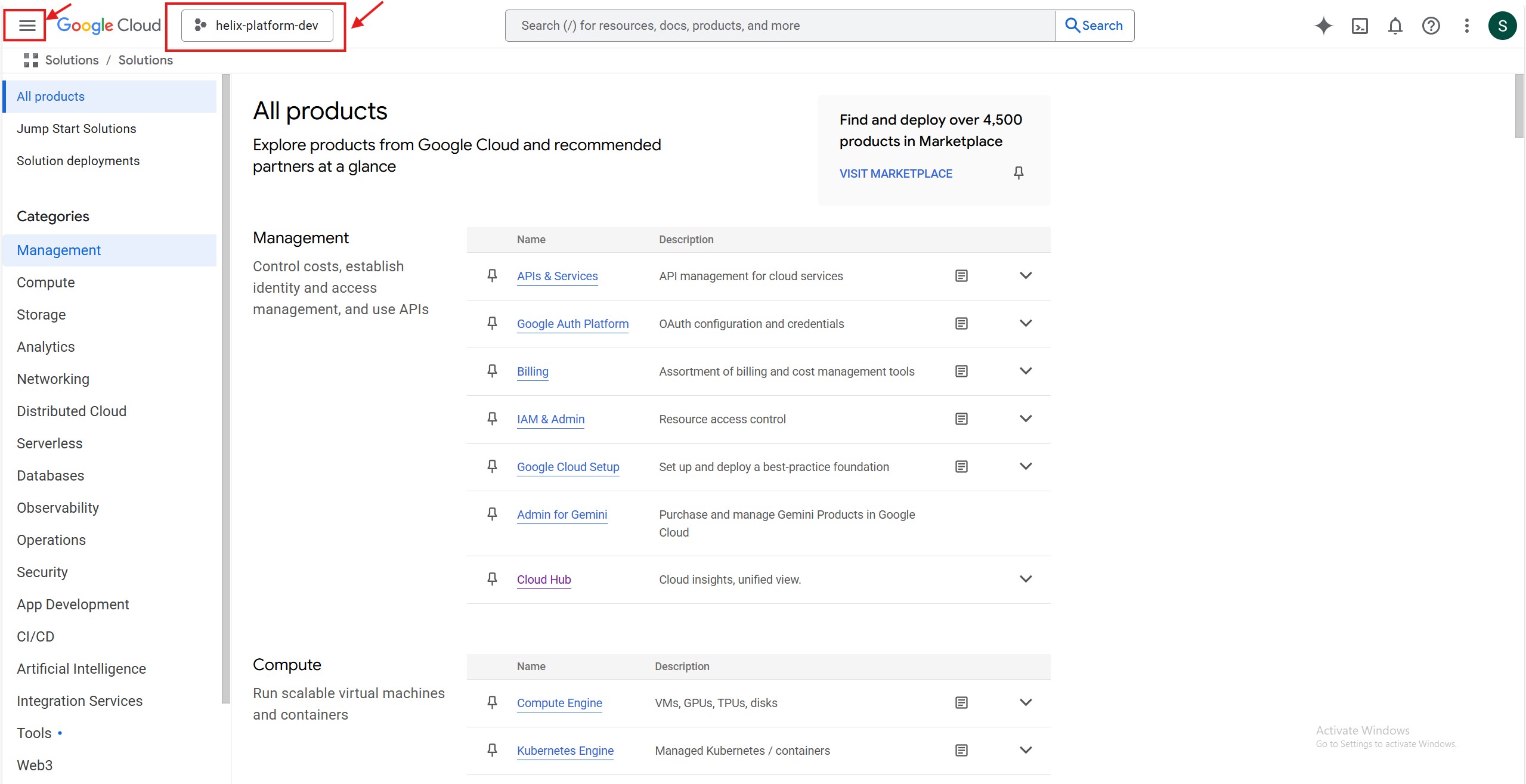Open the three-dot settings menu
Viewport: 1526px width, 784px height.
point(1466,26)
